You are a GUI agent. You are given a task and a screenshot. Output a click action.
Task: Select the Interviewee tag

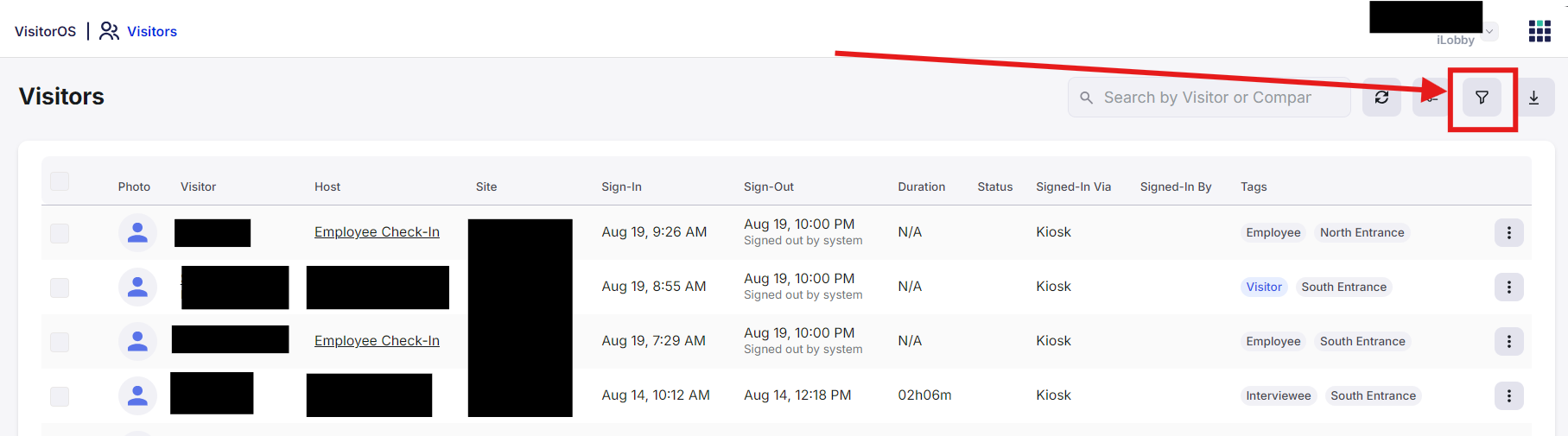1278,395
